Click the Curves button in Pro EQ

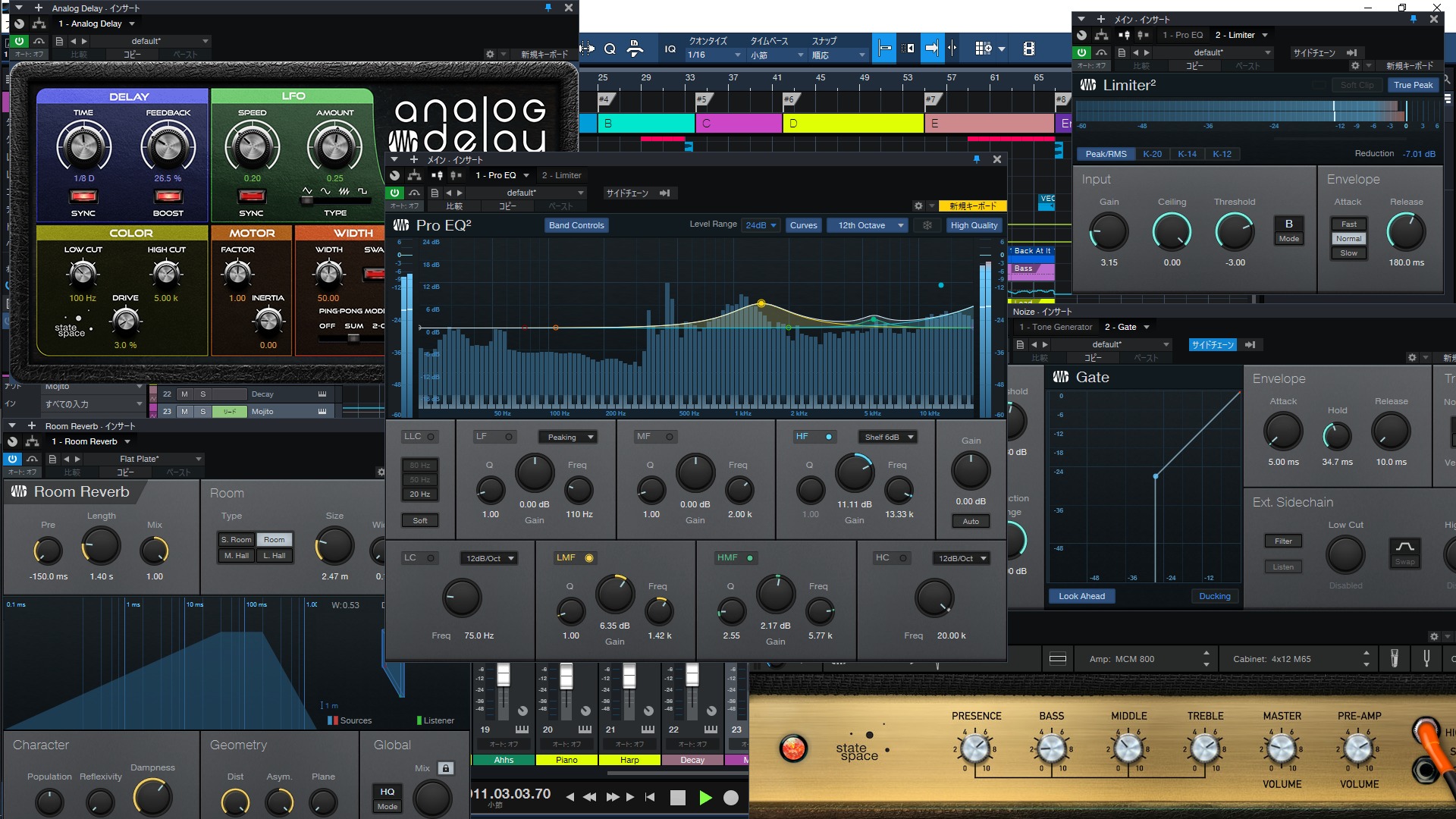tap(803, 225)
